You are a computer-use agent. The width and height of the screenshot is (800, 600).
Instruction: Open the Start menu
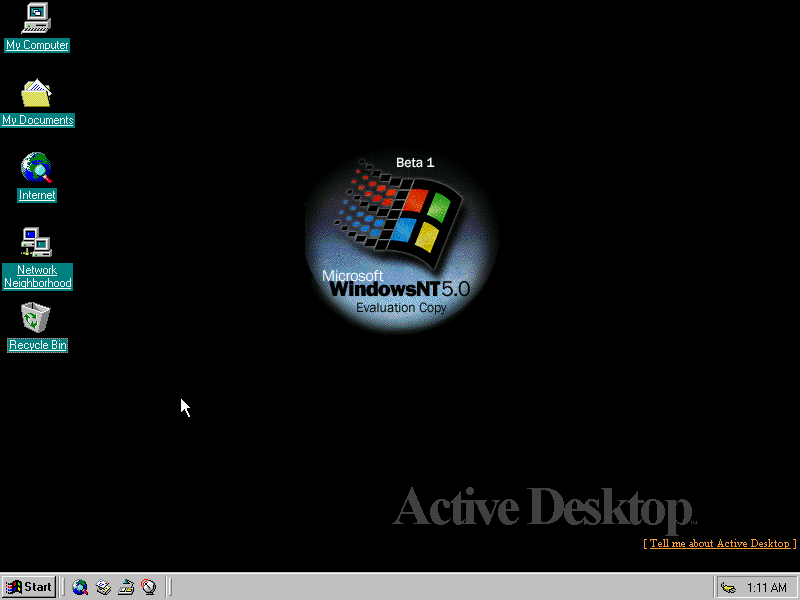[27, 587]
